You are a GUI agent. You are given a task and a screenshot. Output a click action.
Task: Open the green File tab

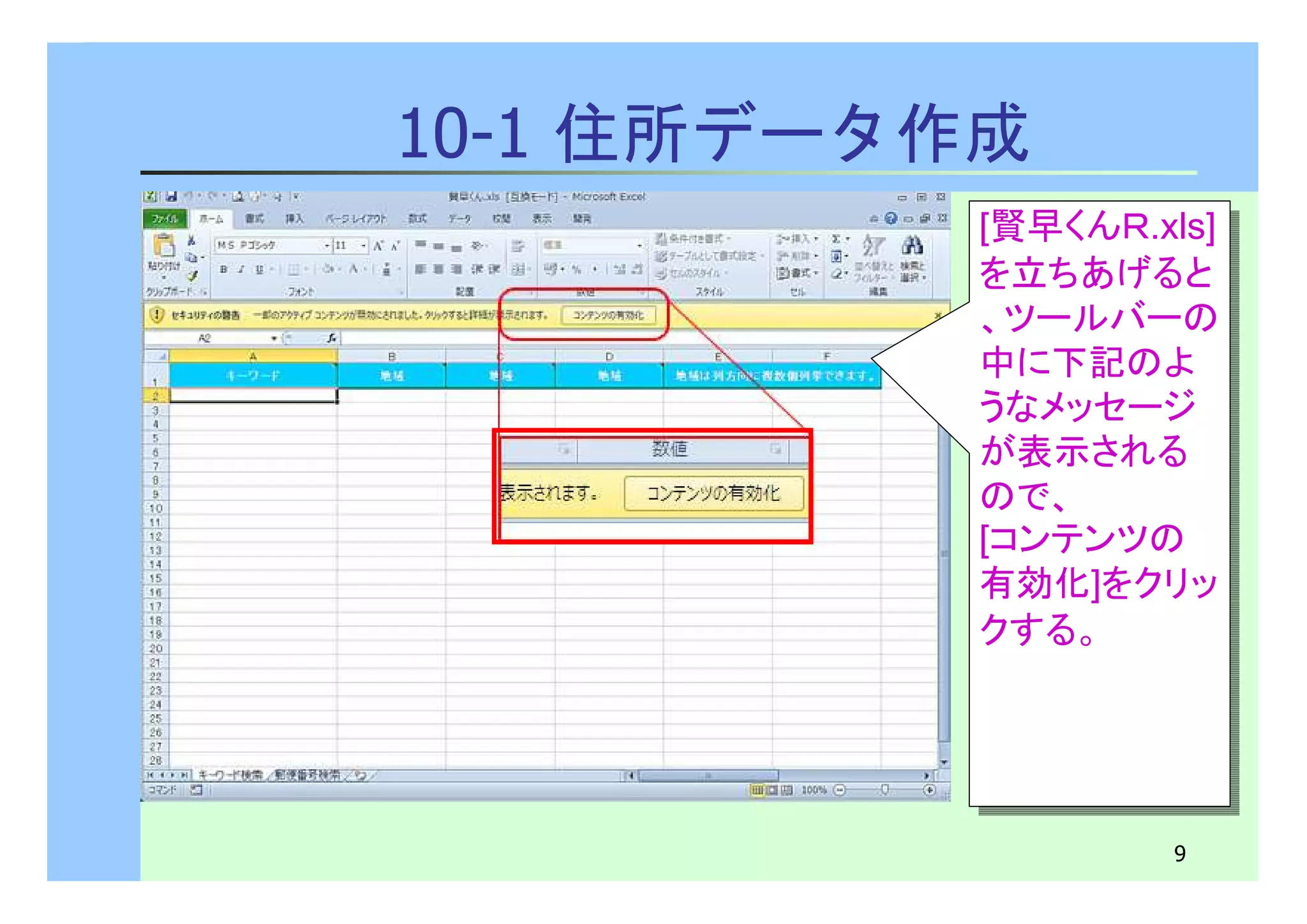(x=165, y=219)
